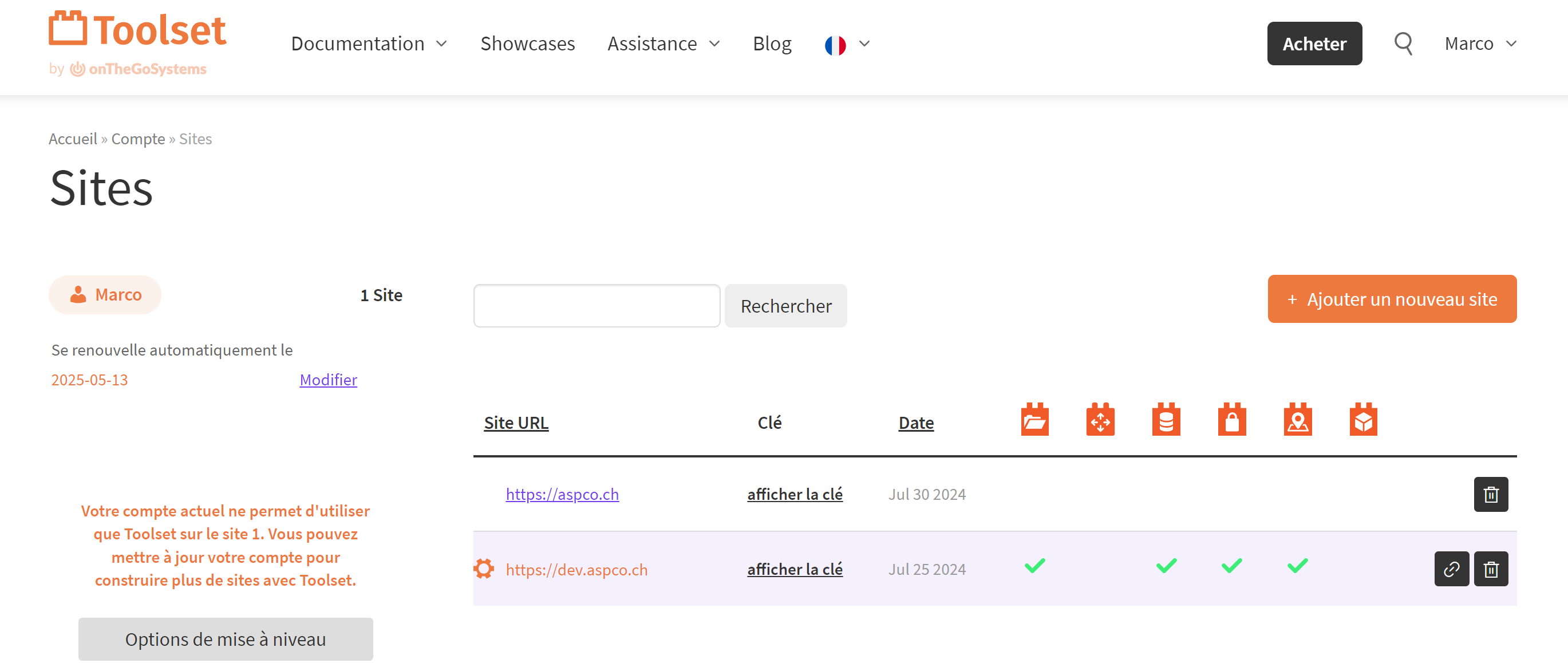Focus the site search text field

597,306
